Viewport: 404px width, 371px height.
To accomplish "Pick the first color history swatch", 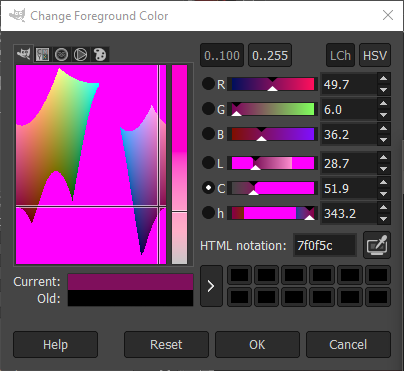I will [x=239, y=275].
